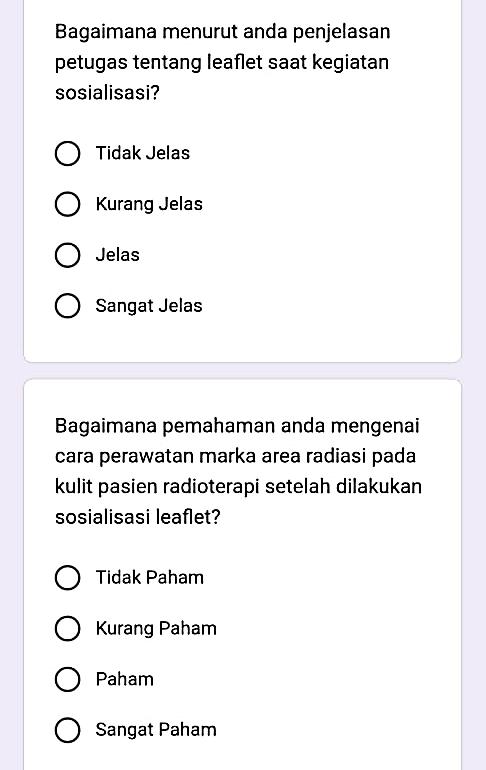
Task: Click the phrase 'sosialisasi leaflet?' in second question
Action: 137,517
